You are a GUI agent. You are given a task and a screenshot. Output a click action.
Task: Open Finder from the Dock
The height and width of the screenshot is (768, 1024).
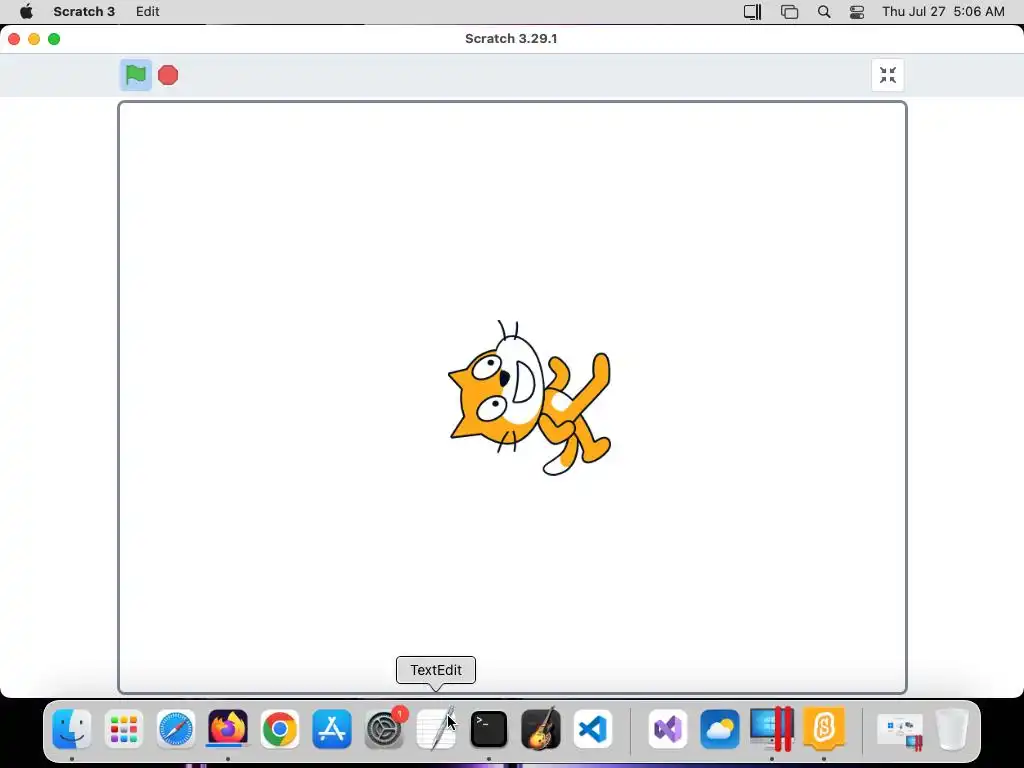pos(72,729)
